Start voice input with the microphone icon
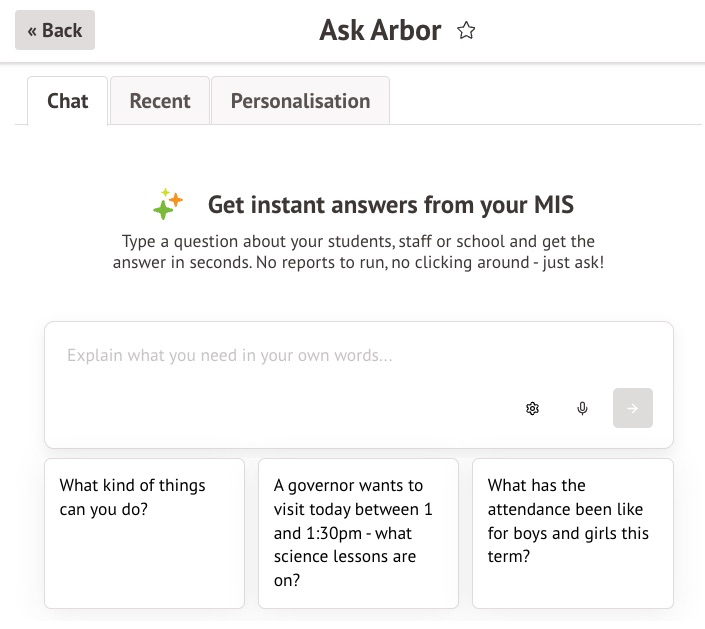Viewport: 705px width, 629px height. coord(582,408)
